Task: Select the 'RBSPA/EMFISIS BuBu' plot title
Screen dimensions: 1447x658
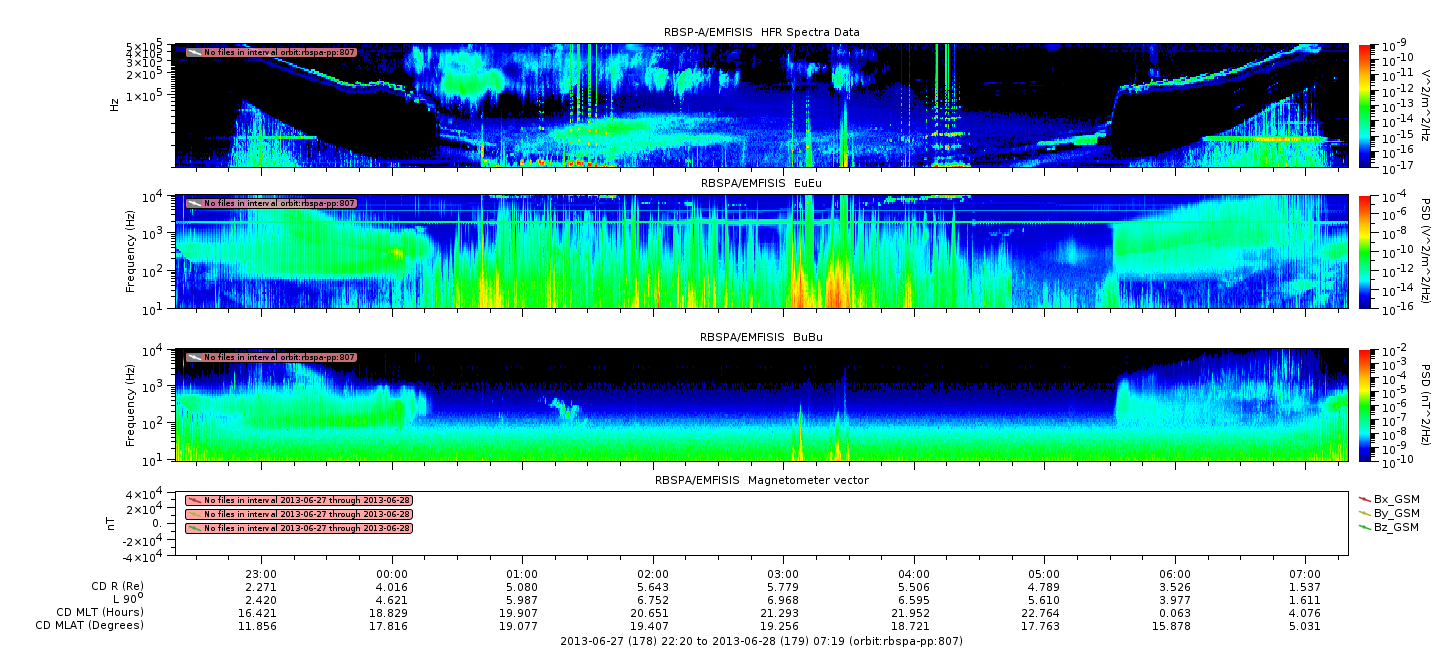Action: click(761, 337)
